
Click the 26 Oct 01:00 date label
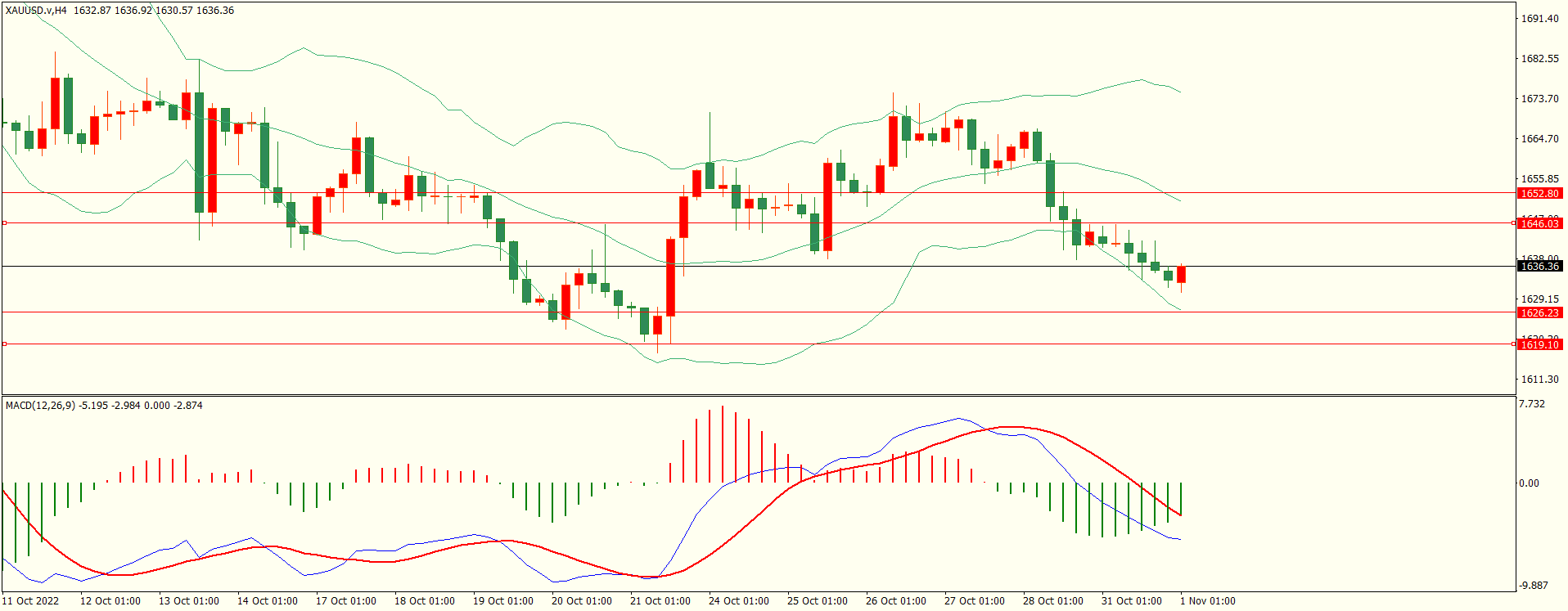(895, 601)
